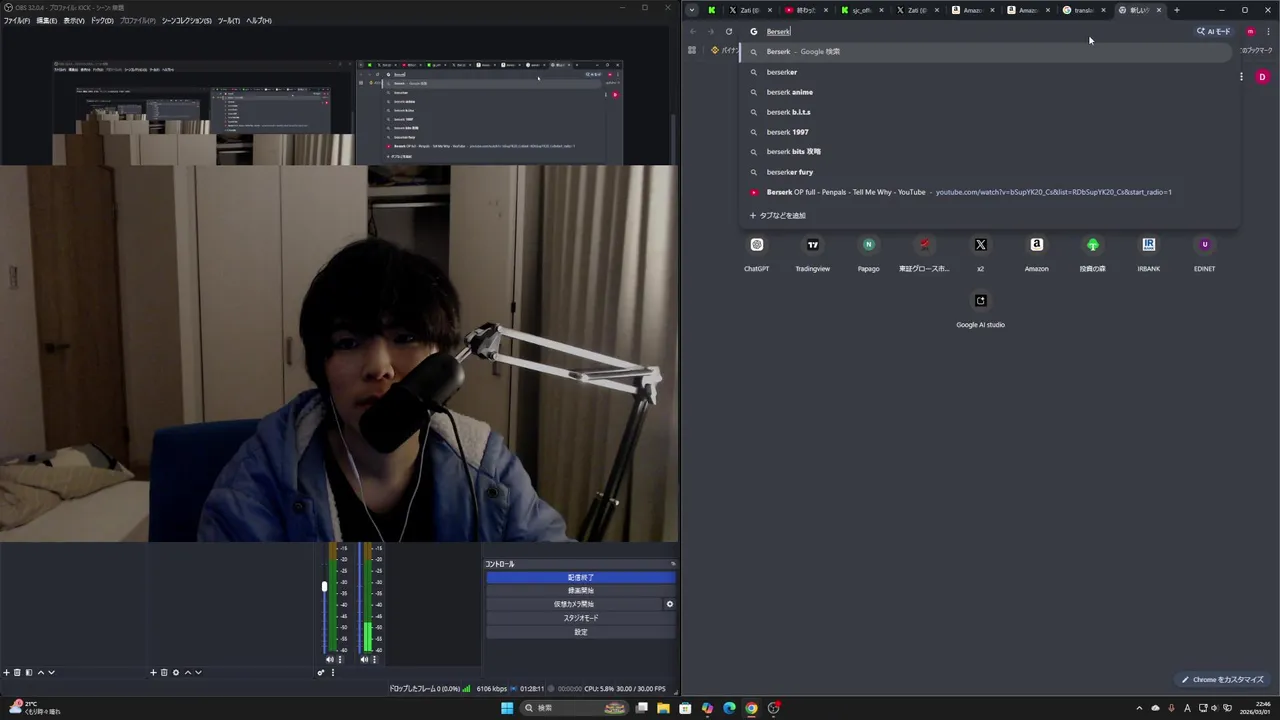The image size is (1280, 720).
Task: Open scene filters icon in OBS
Action: 29,672
